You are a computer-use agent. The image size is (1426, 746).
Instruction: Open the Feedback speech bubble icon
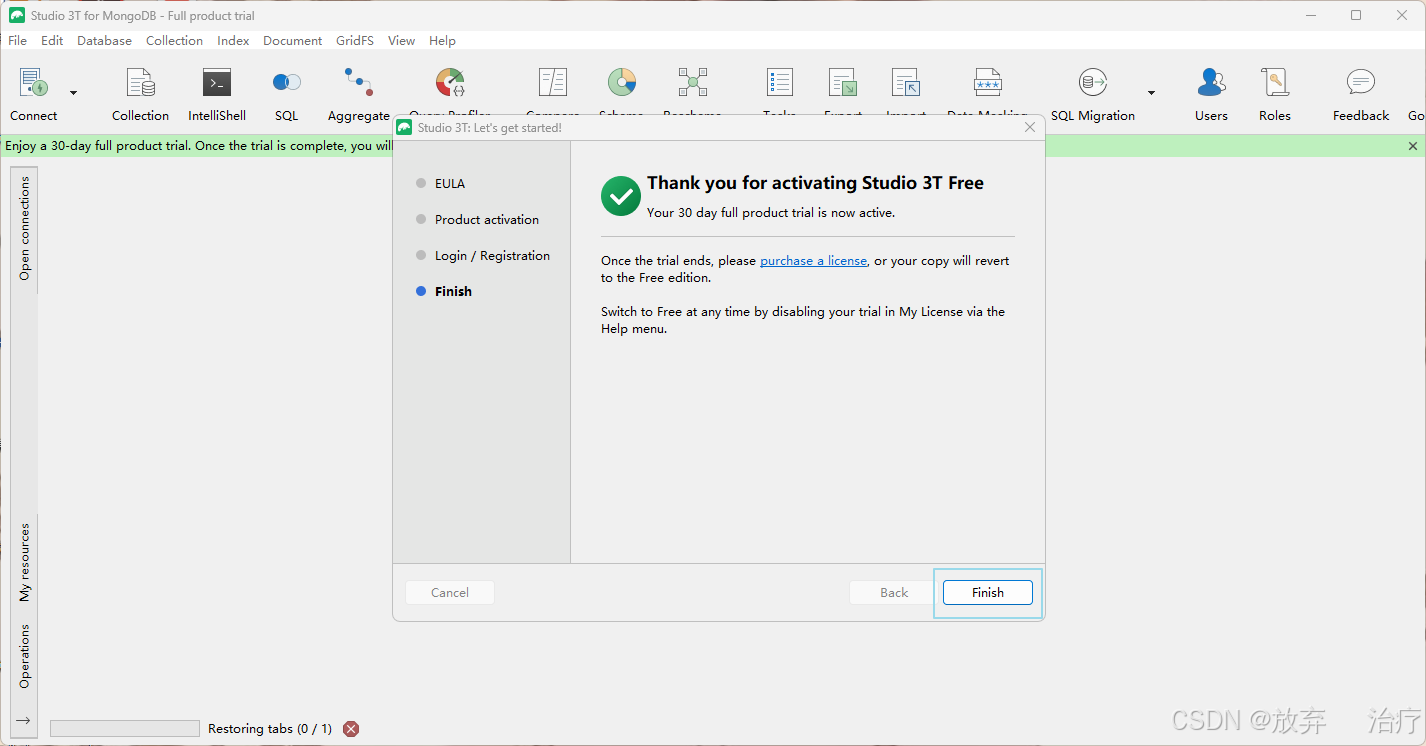1361,84
